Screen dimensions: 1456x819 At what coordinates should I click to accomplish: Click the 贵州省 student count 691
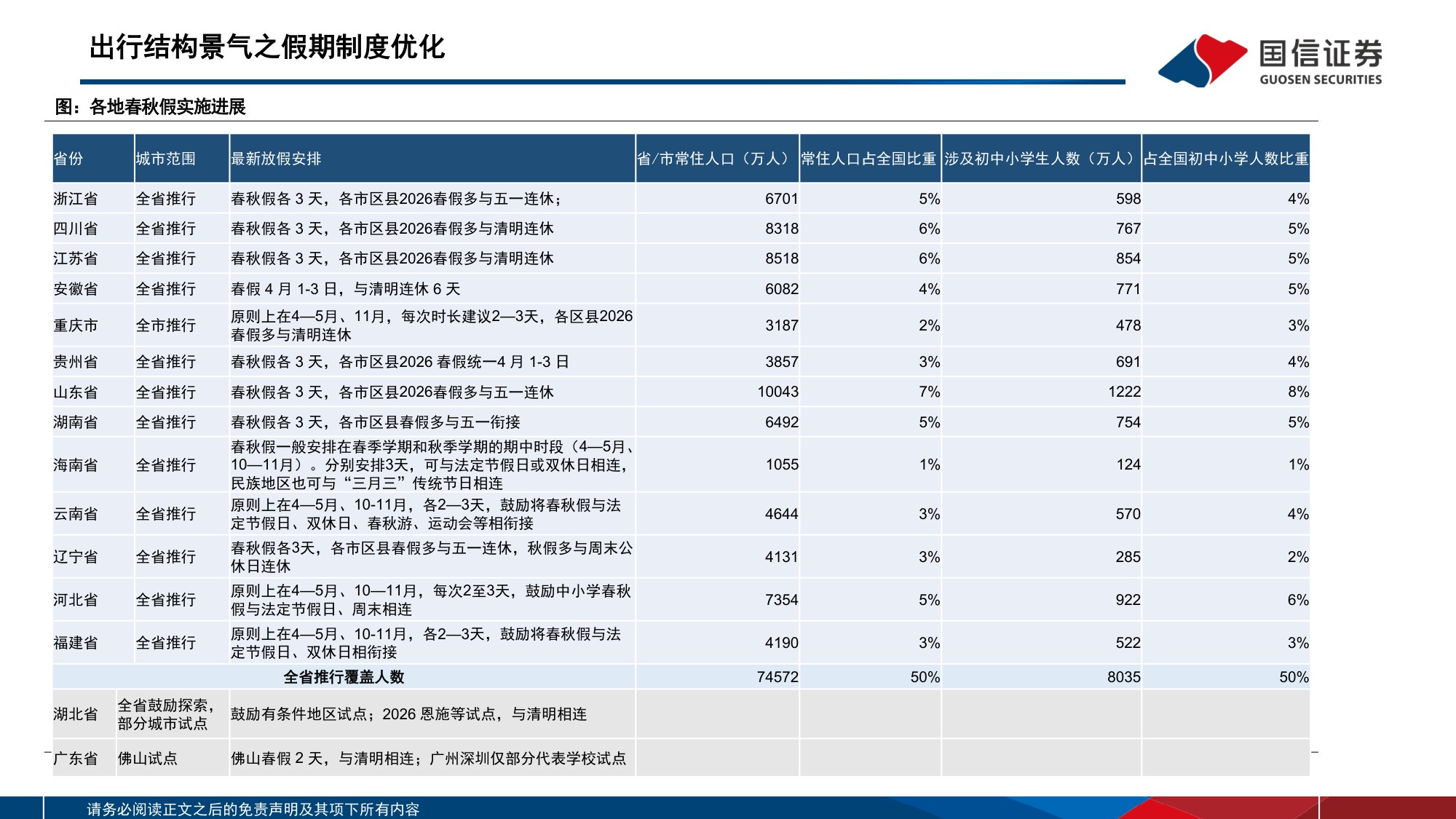(1128, 362)
